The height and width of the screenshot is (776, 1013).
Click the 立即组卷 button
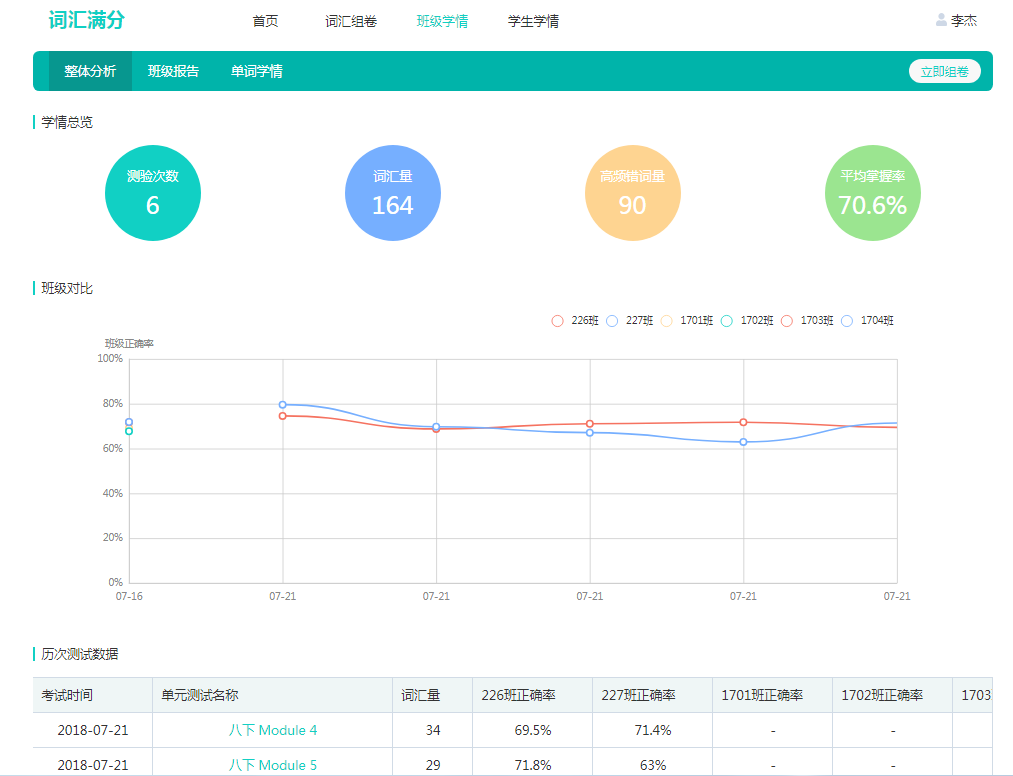(x=945, y=71)
